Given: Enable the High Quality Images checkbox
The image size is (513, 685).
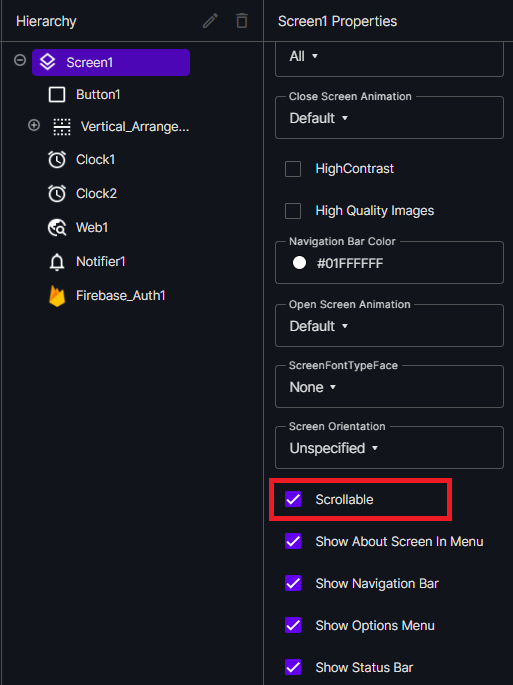Looking at the screenshot, I should pos(293,211).
